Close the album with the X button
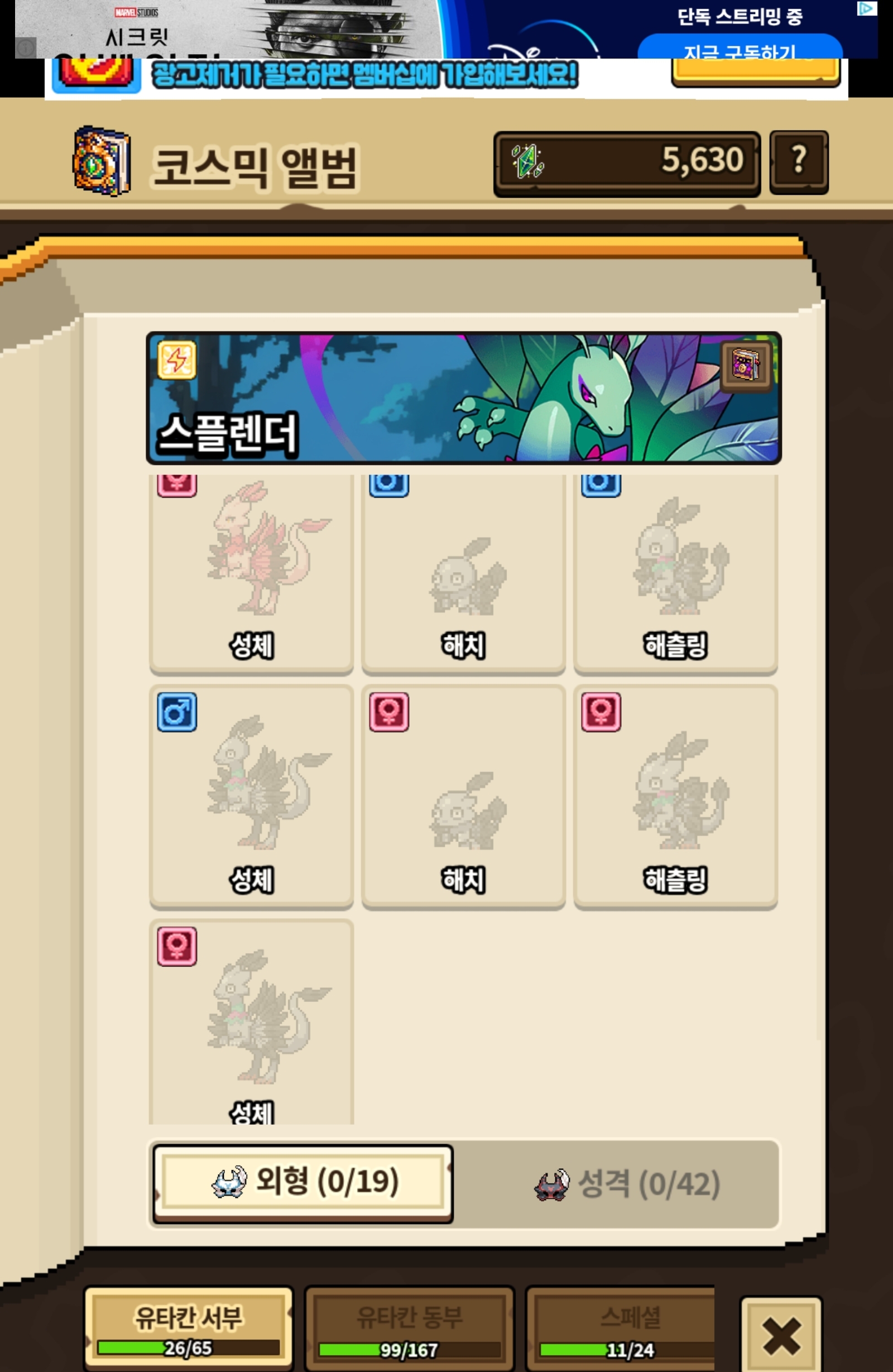893x1372 pixels. click(781, 1336)
